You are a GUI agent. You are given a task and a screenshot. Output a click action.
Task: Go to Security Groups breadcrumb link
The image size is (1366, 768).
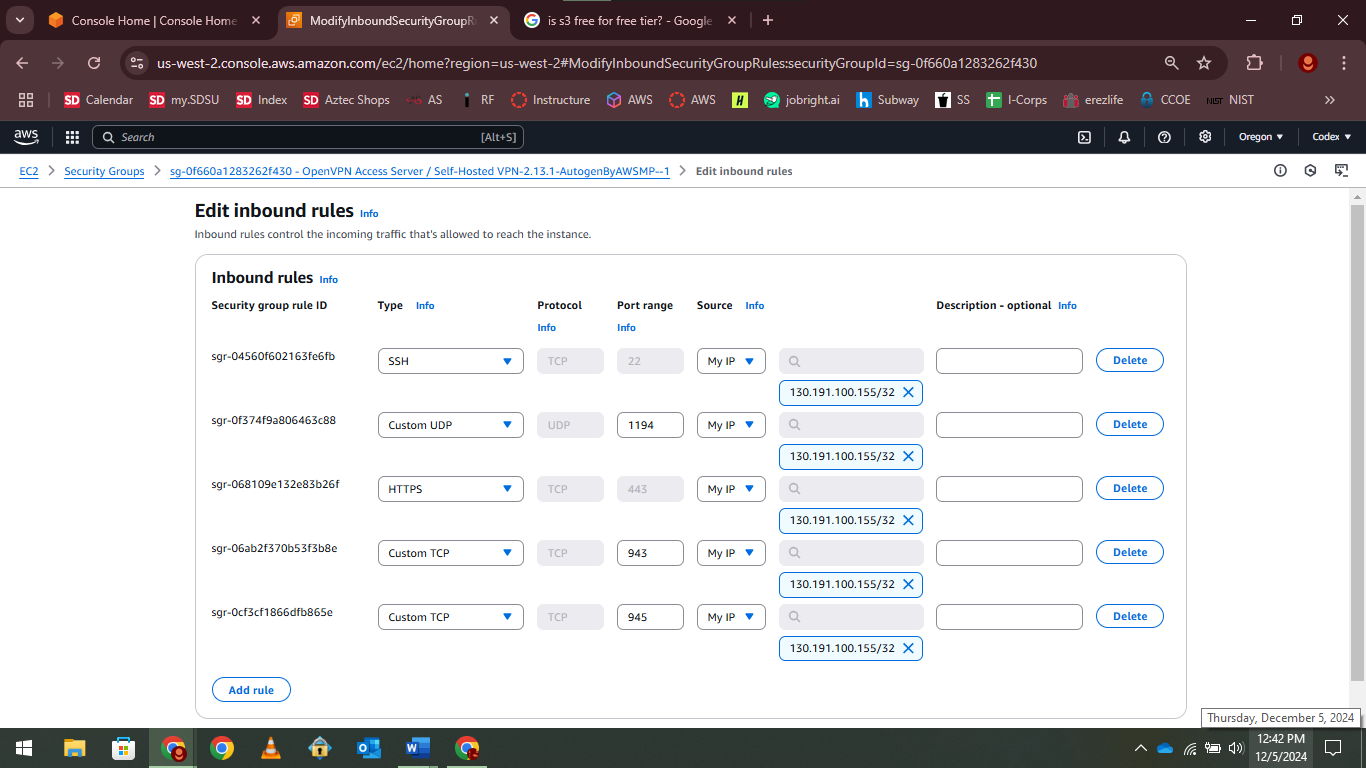click(104, 171)
